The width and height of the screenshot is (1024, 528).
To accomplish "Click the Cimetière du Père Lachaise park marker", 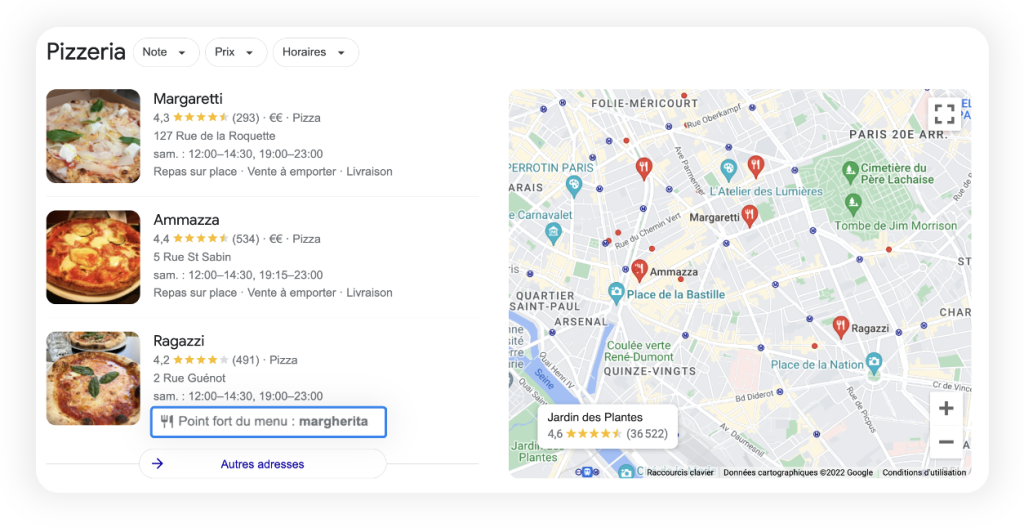I will pyautogui.click(x=850, y=171).
